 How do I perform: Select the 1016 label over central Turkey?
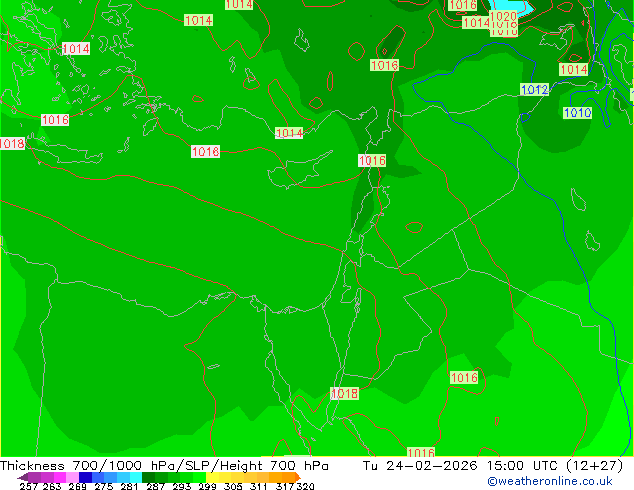385,65
